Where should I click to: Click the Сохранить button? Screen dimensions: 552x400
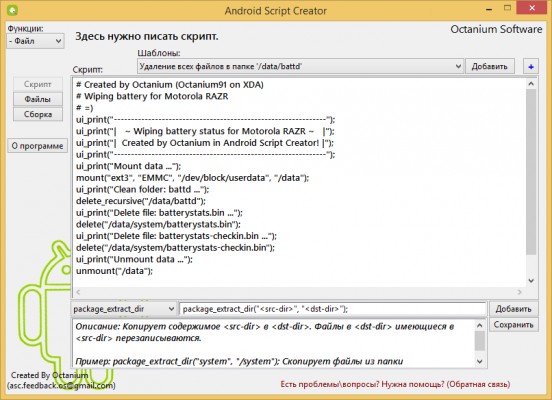[513, 325]
